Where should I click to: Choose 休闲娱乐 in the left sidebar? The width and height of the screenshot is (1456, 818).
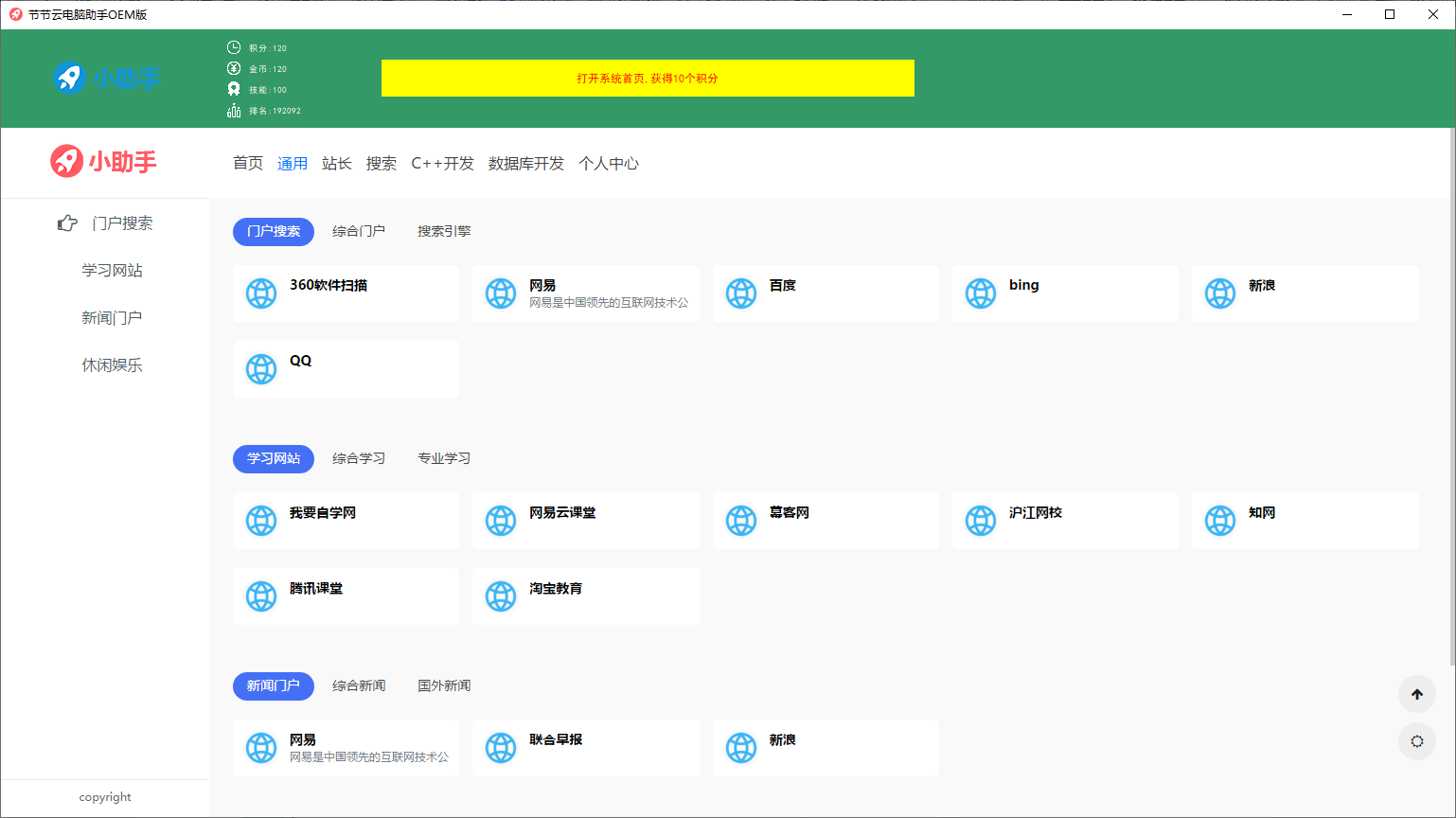pyautogui.click(x=112, y=365)
